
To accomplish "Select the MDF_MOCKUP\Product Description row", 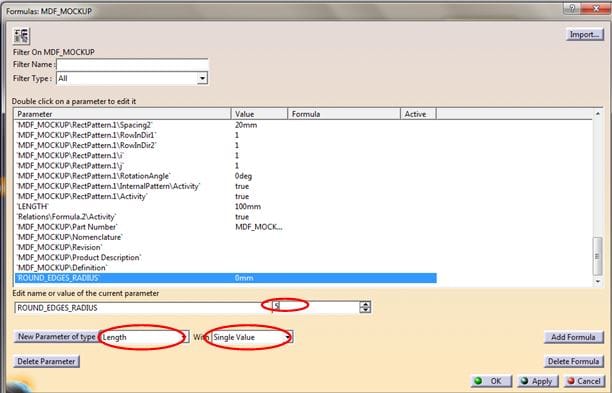I will [226, 257].
